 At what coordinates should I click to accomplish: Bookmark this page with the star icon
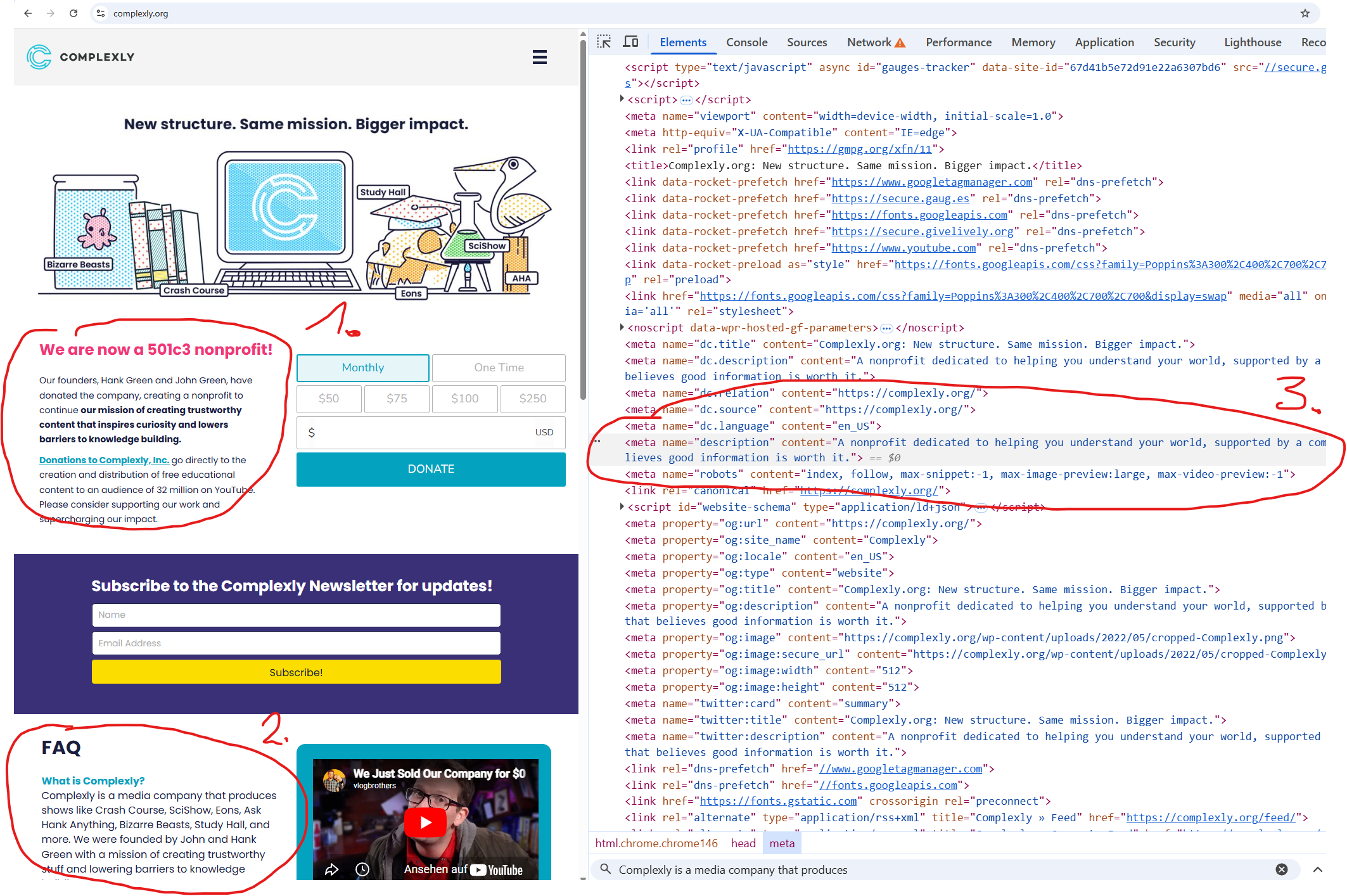tap(1305, 13)
